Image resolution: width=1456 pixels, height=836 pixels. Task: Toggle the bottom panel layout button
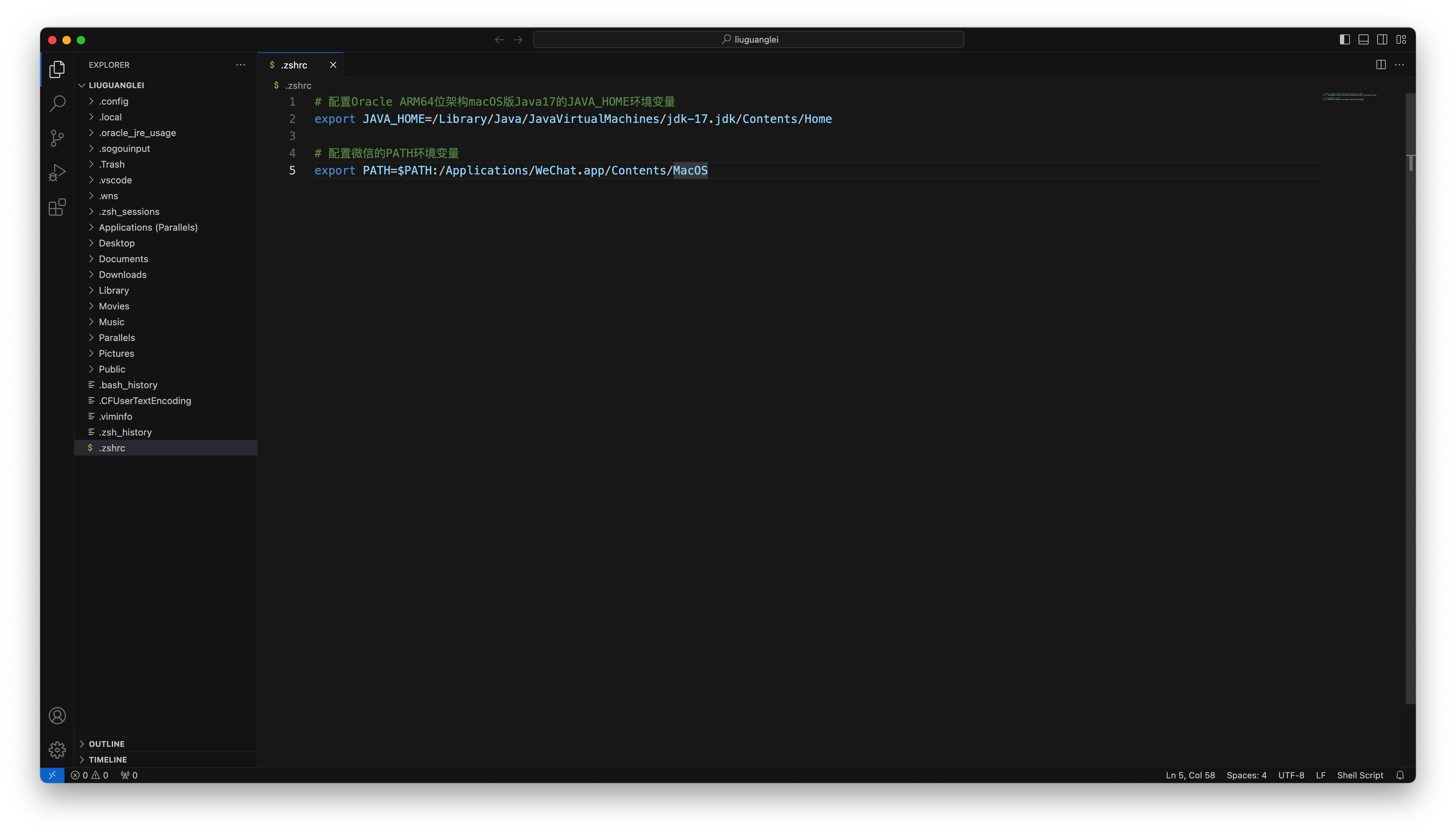point(1364,40)
